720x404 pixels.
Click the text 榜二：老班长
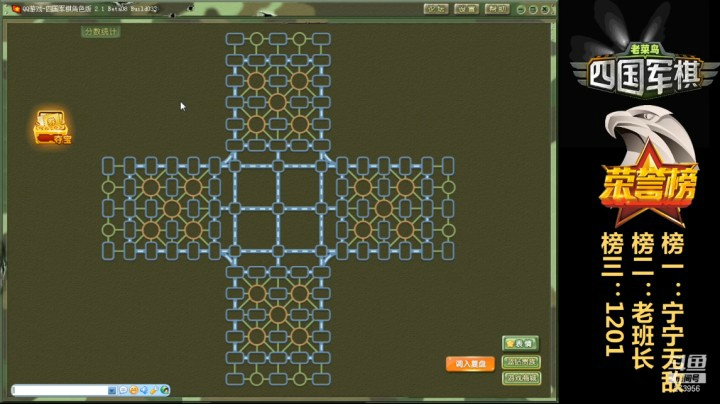(643, 301)
